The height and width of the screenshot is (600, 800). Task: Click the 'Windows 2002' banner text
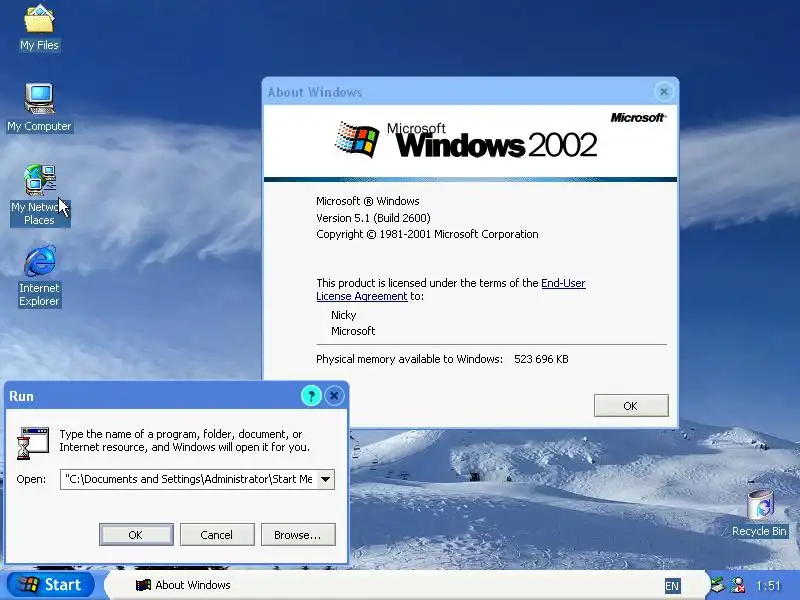(x=496, y=144)
